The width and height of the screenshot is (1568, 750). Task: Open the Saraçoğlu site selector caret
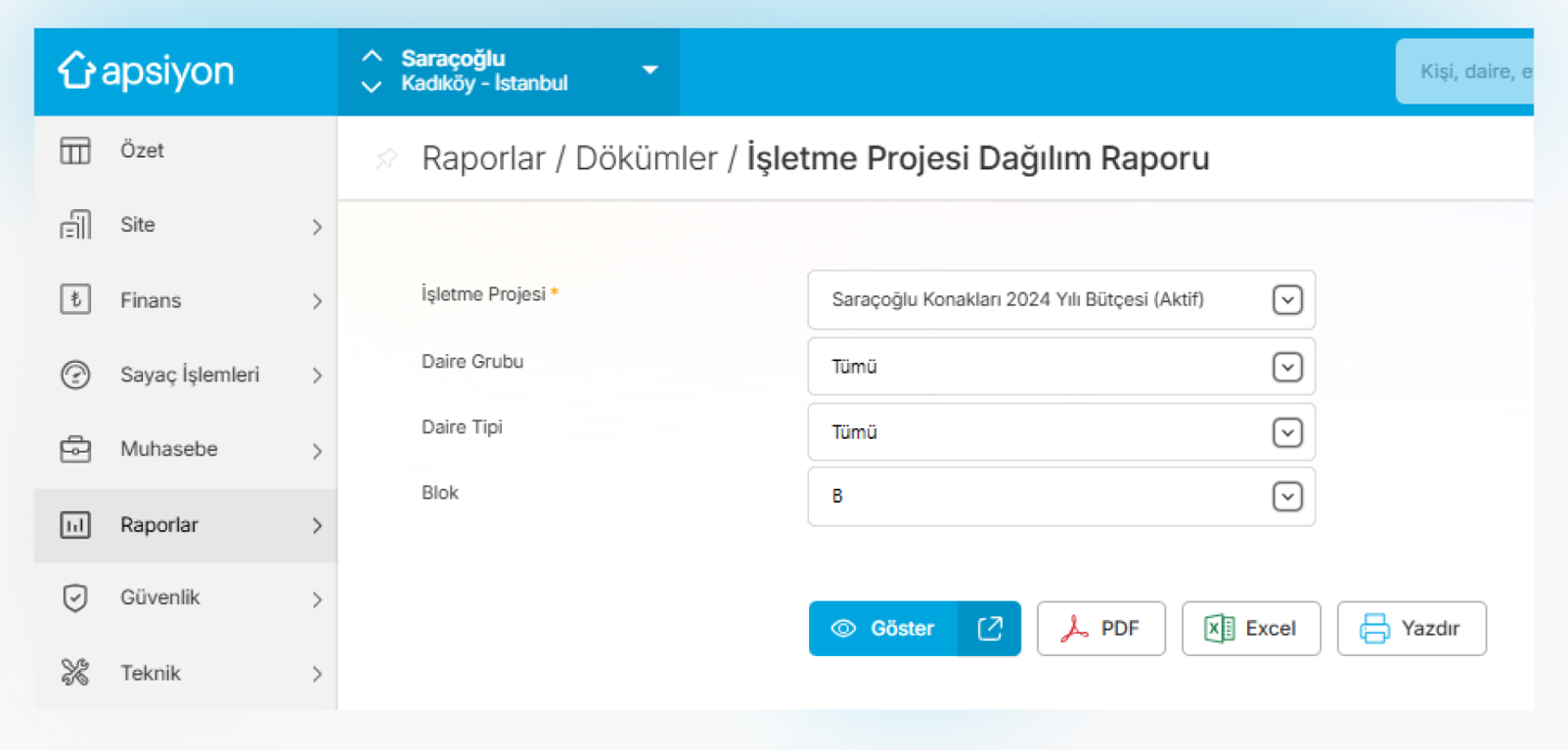(x=650, y=70)
